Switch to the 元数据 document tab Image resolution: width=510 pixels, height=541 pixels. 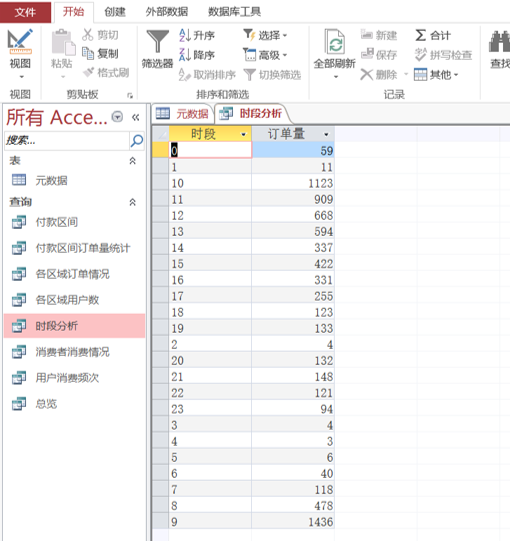pyautogui.click(x=182, y=114)
